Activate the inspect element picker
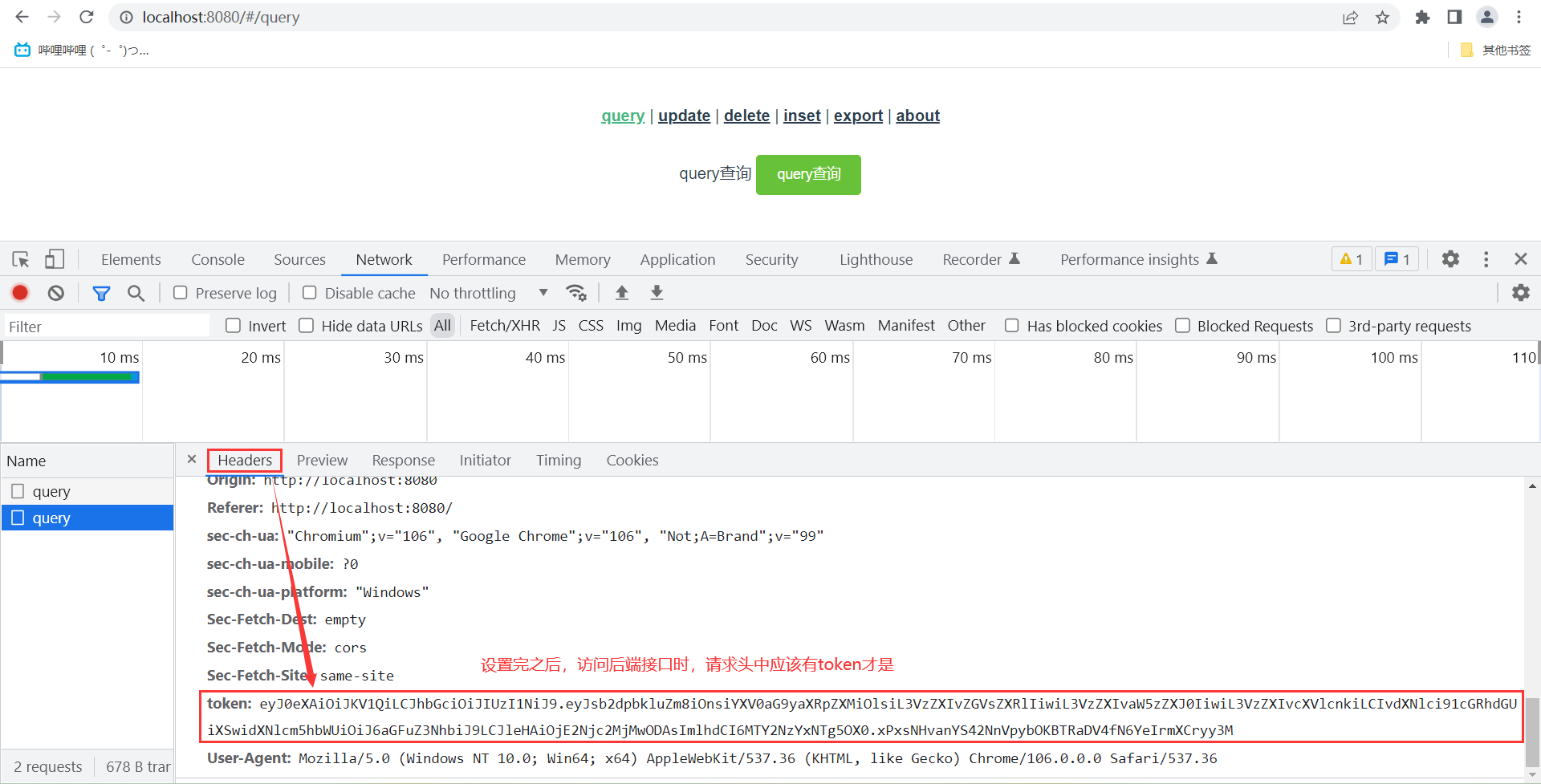The height and width of the screenshot is (784, 1541). pos(21,259)
